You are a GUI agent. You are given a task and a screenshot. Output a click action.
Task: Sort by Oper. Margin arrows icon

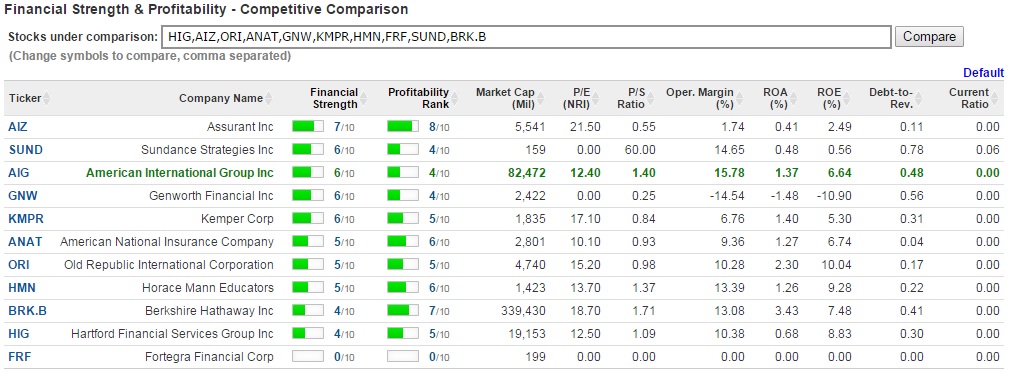coord(739,99)
